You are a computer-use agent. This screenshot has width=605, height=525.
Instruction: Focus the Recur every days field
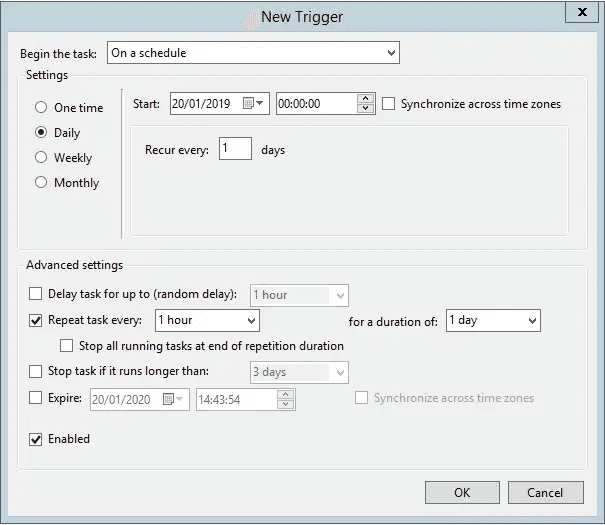point(235,149)
